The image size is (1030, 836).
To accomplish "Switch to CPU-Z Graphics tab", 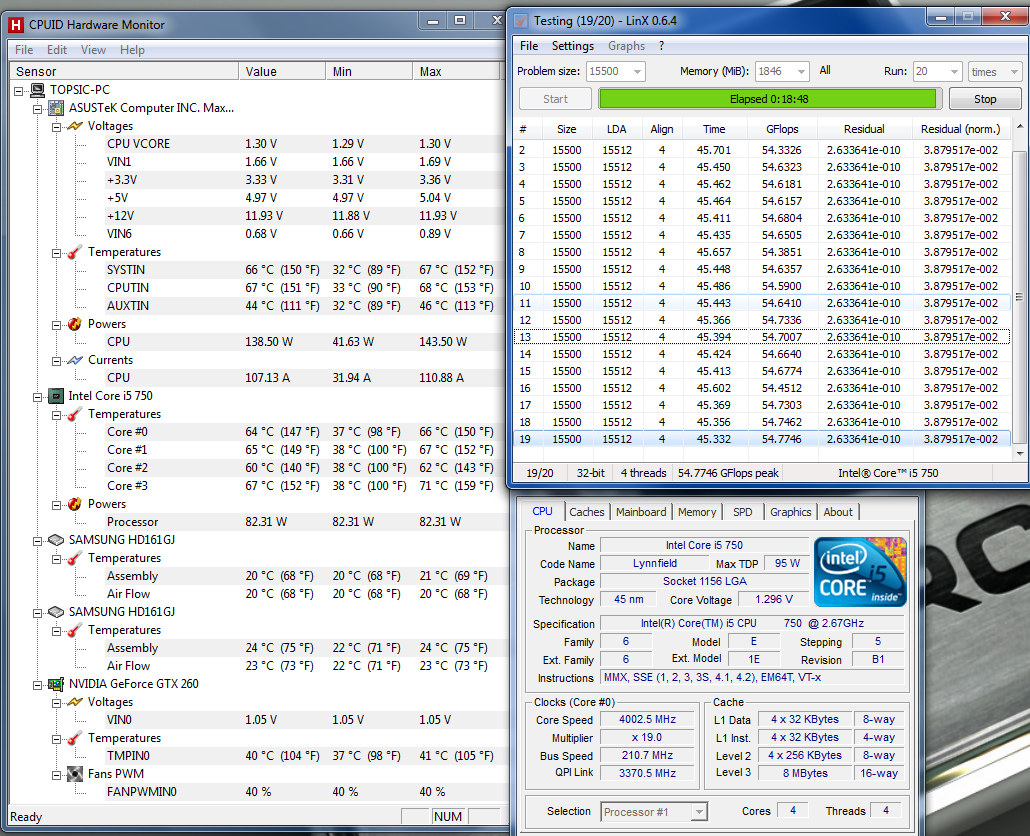I will pos(791,512).
